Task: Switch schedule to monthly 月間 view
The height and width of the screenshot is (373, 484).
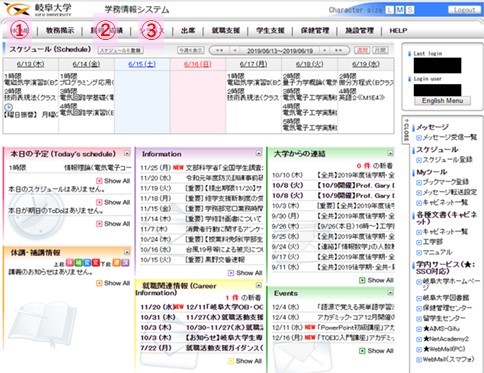Action: [x=380, y=50]
